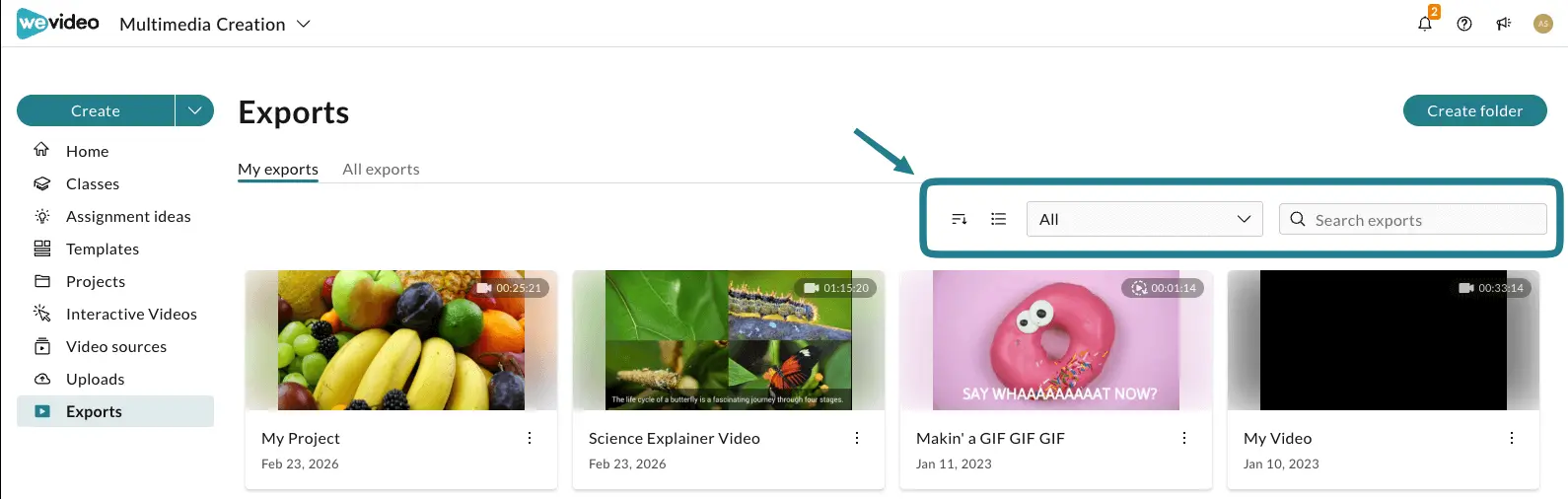Open Templates in sidebar
1568x499 pixels.
pos(115,249)
